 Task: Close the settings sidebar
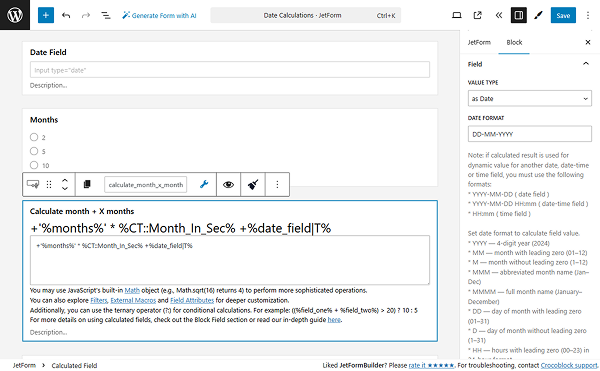(588, 42)
